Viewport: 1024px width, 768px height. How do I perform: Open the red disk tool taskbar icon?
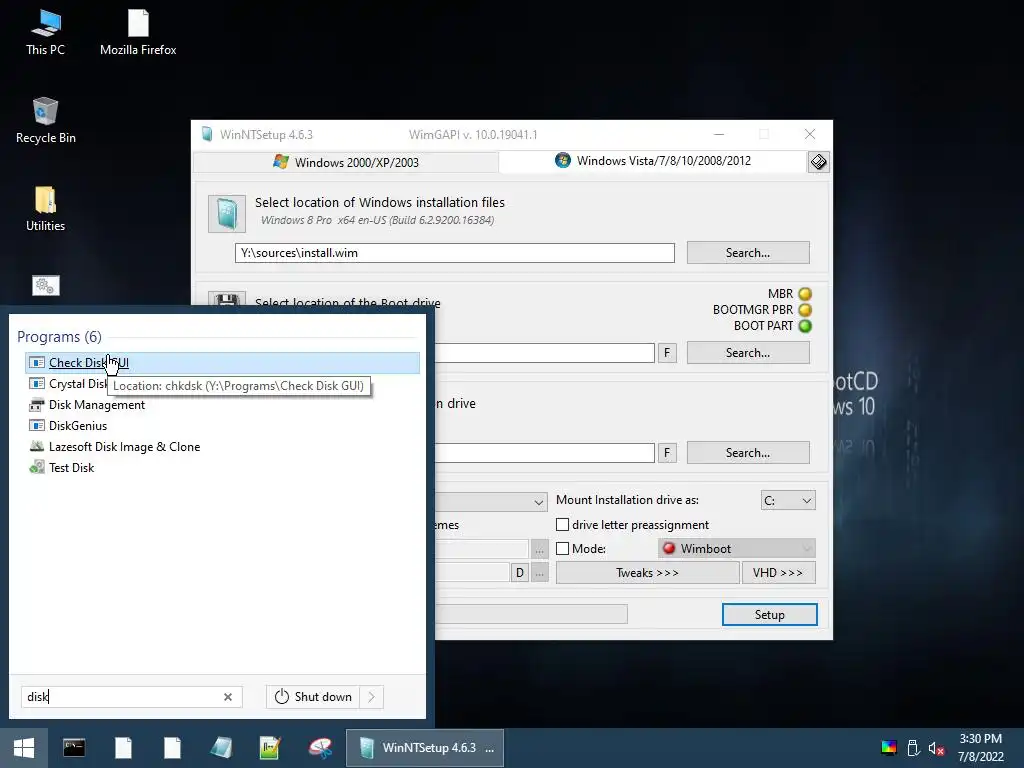tap(320, 748)
